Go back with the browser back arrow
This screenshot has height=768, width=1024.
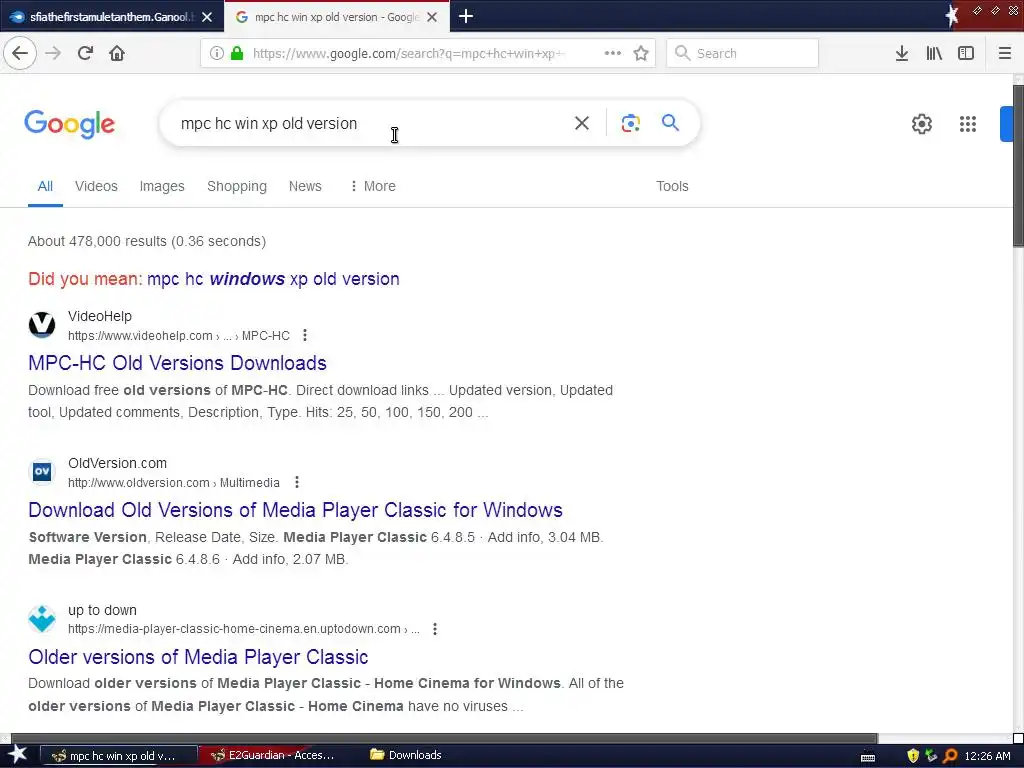click(x=20, y=54)
